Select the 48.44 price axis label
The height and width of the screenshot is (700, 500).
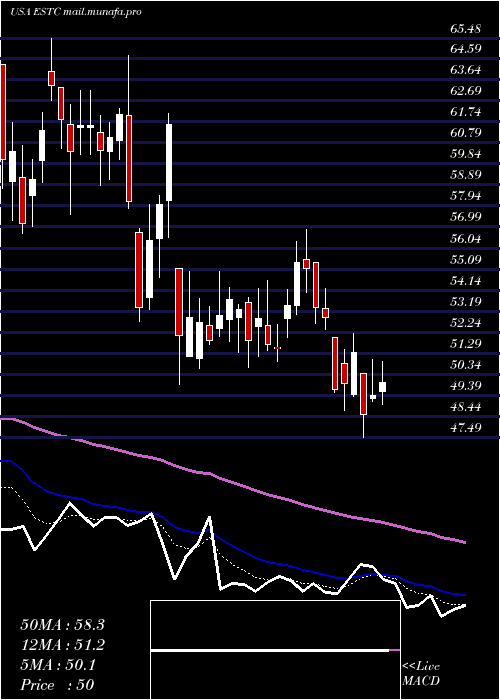[x=466, y=407]
